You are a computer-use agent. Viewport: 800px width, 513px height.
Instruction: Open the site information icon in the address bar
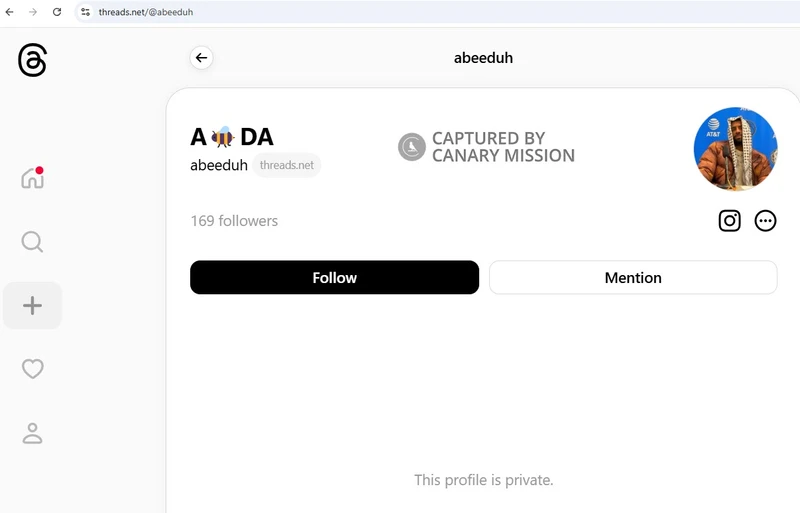(x=85, y=12)
